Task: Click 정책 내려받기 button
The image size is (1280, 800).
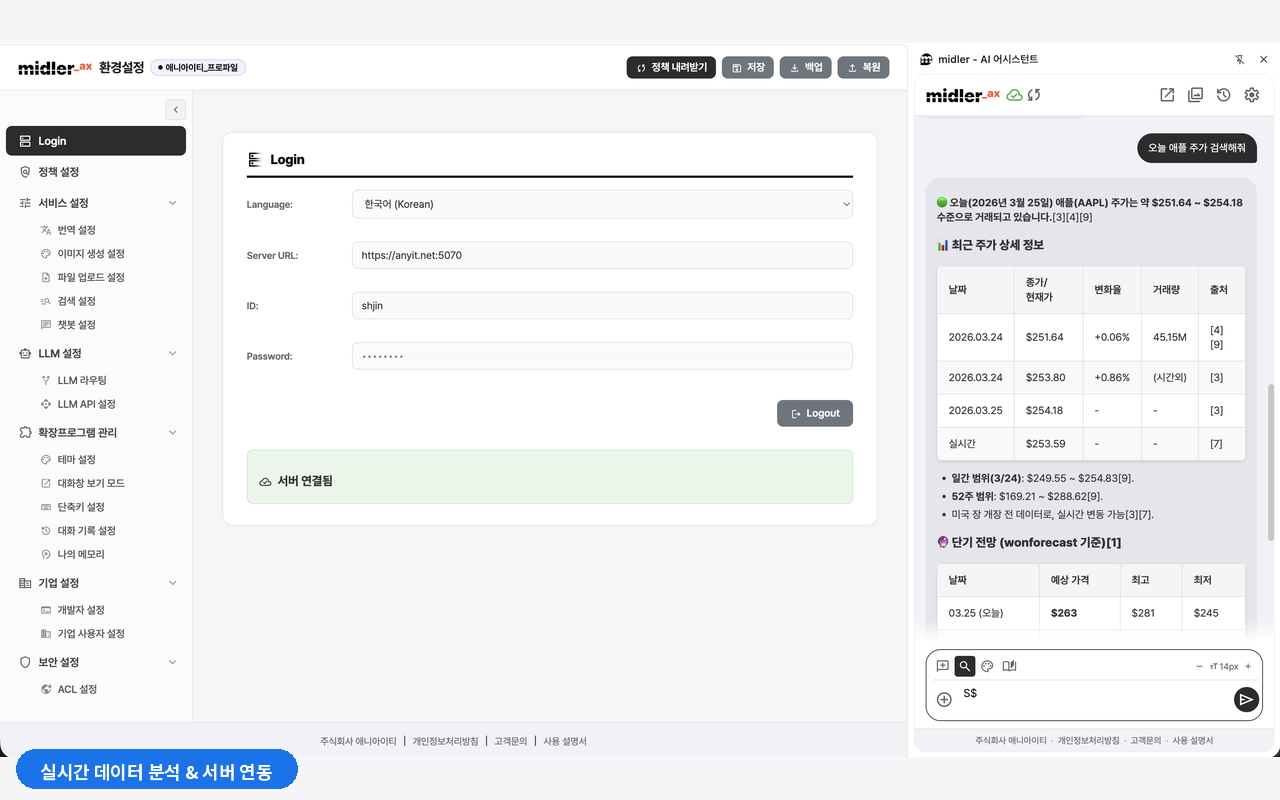Action: tap(671, 67)
